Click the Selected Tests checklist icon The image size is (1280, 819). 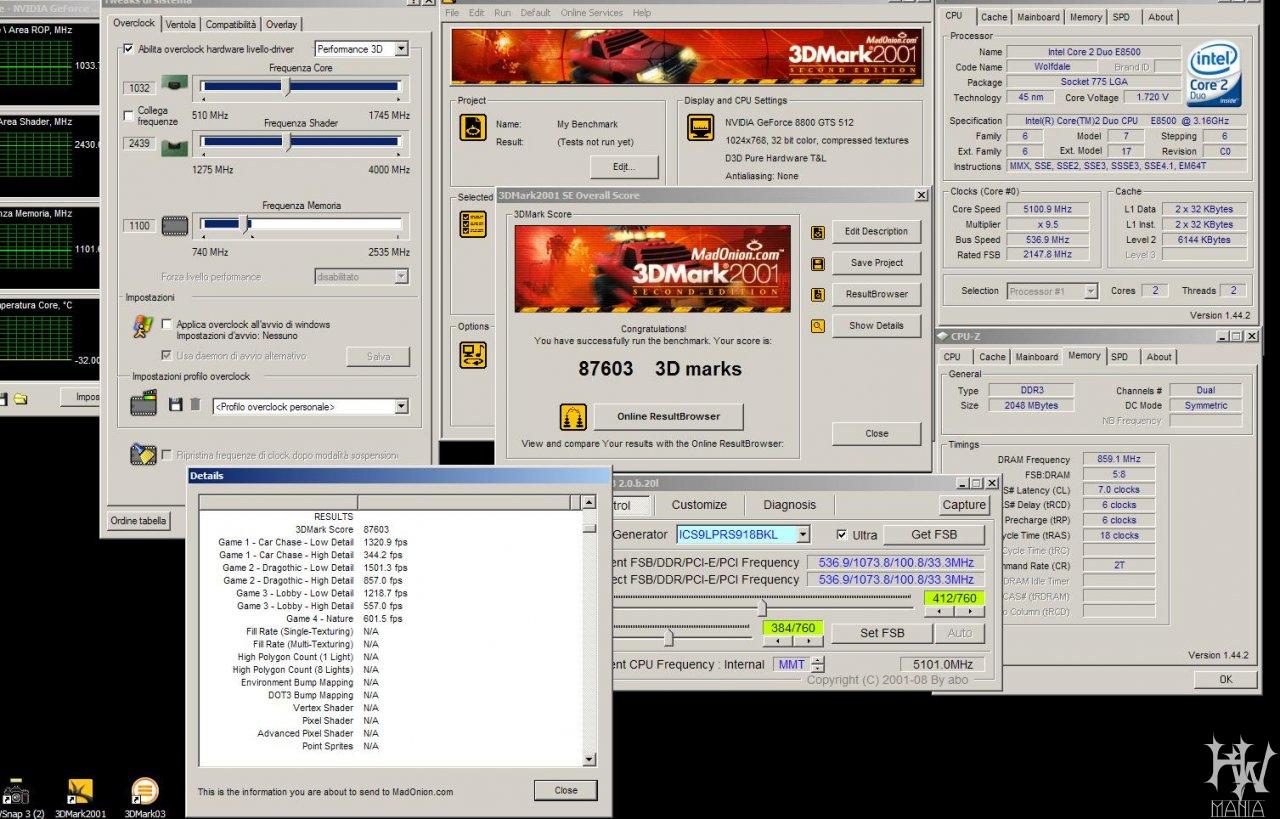tap(472, 224)
